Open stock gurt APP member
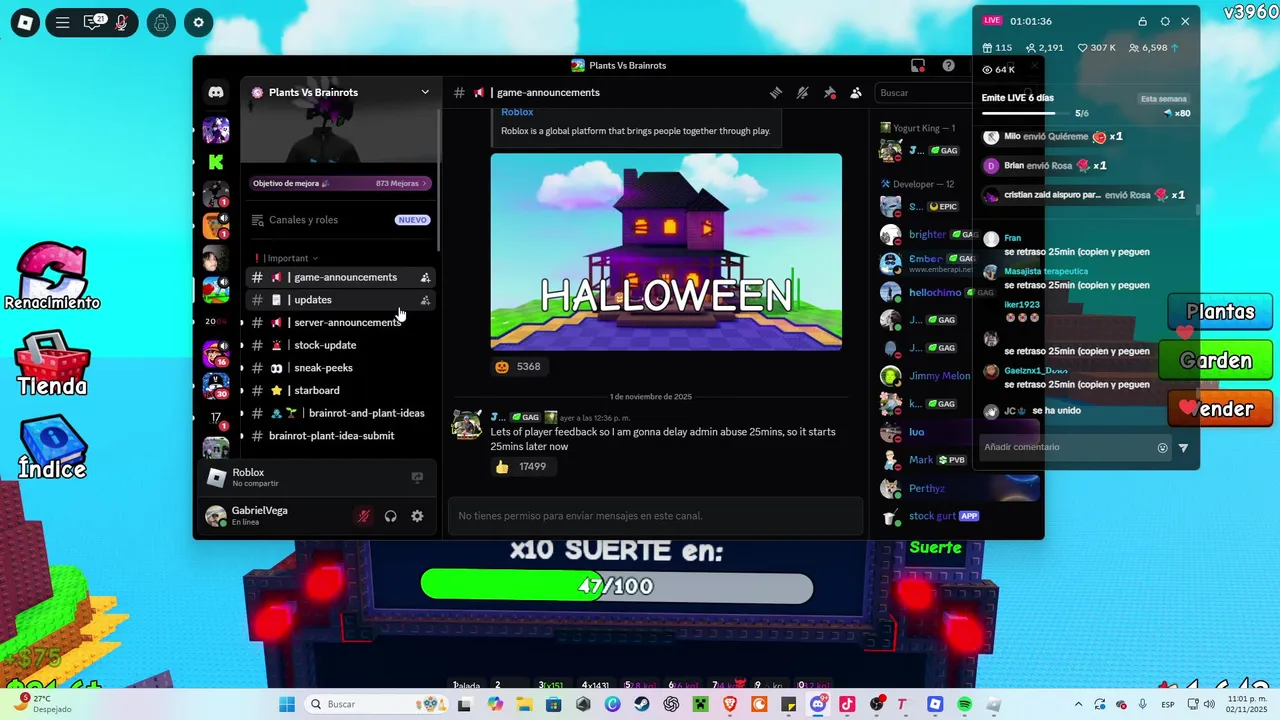This screenshot has height=720, width=1280. pyautogui.click(x=930, y=516)
